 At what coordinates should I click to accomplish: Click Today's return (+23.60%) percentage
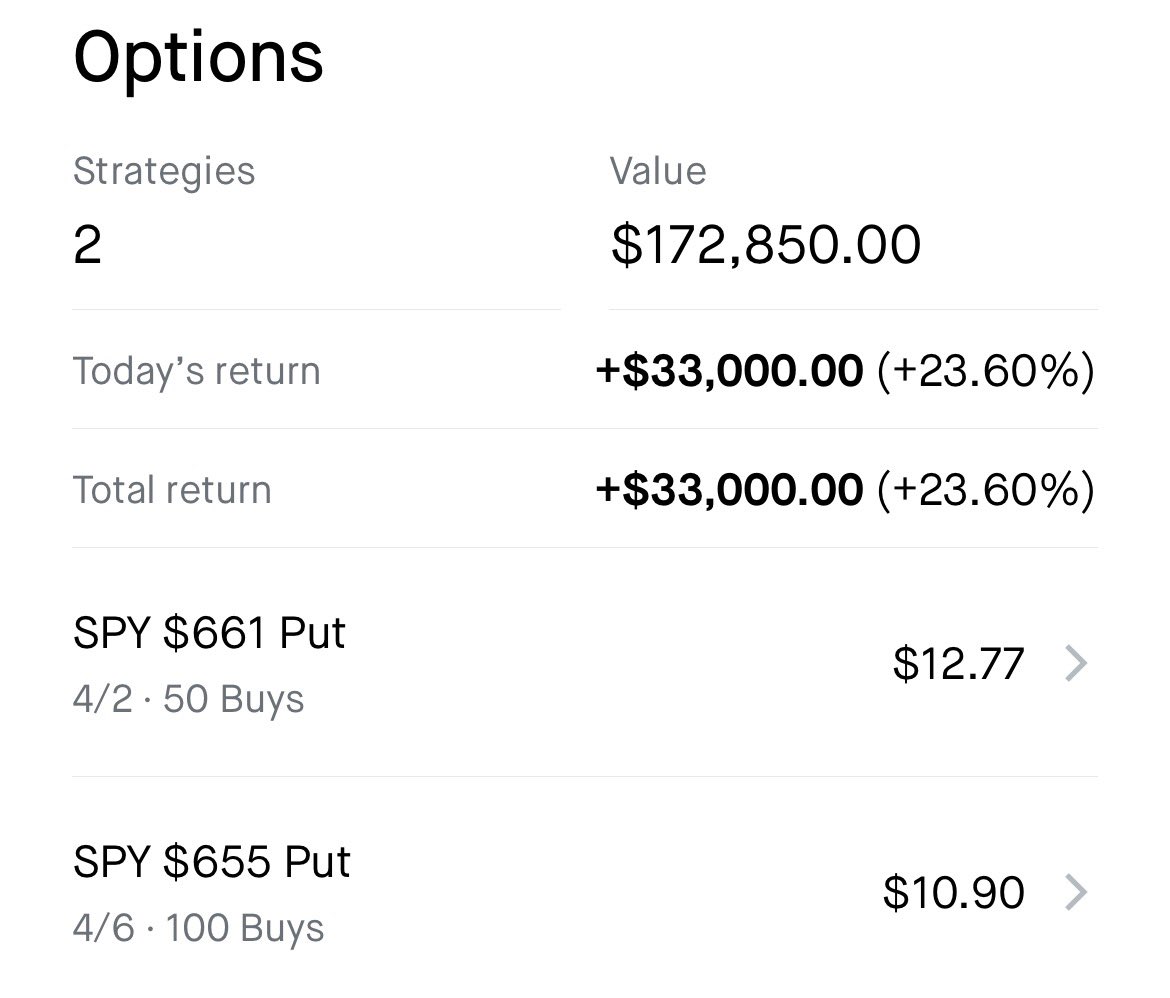point(985,371)
